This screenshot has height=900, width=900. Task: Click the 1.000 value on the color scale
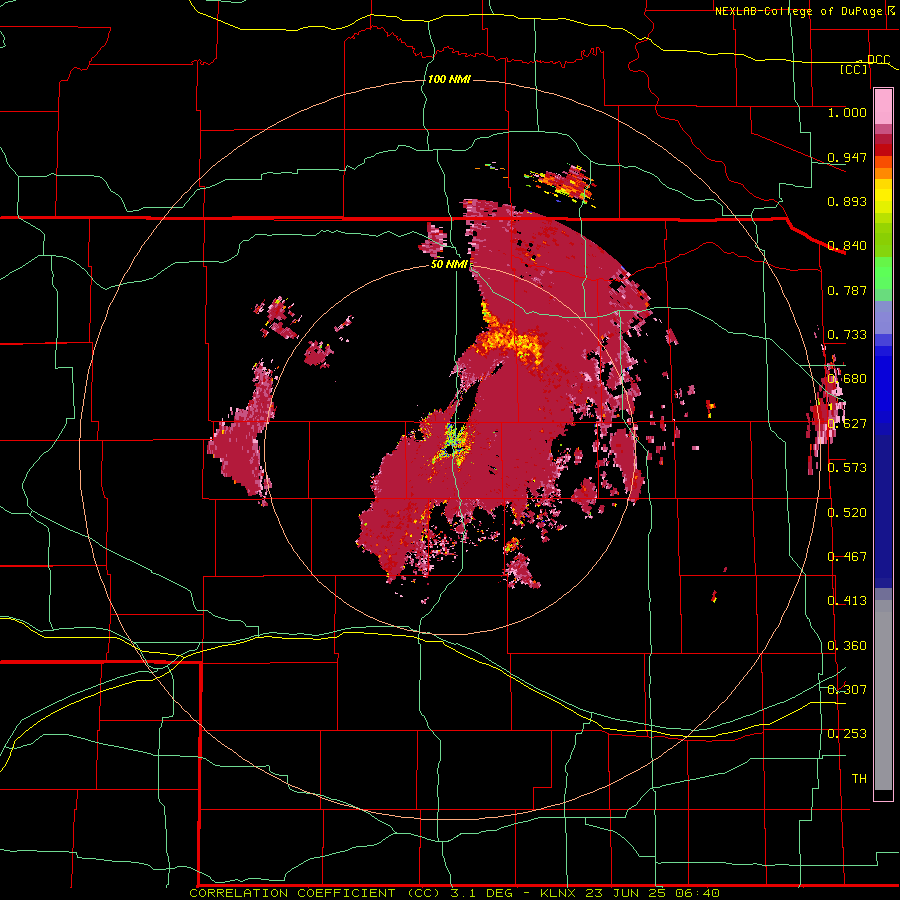[x=847, y=112]
